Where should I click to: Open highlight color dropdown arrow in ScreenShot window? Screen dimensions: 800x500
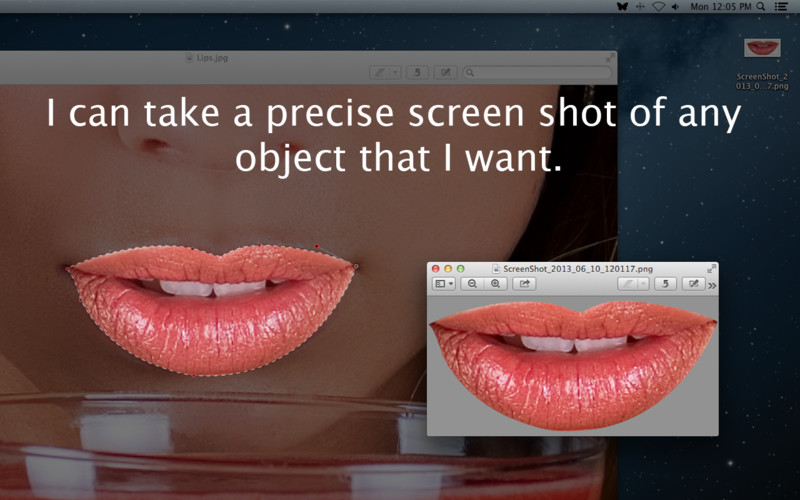point(644,284)
